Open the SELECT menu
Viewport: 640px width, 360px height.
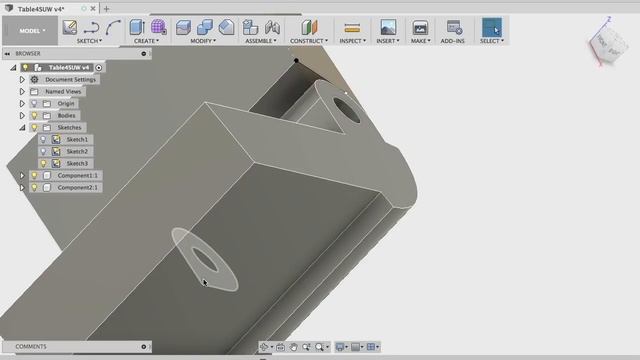point(491,41)
